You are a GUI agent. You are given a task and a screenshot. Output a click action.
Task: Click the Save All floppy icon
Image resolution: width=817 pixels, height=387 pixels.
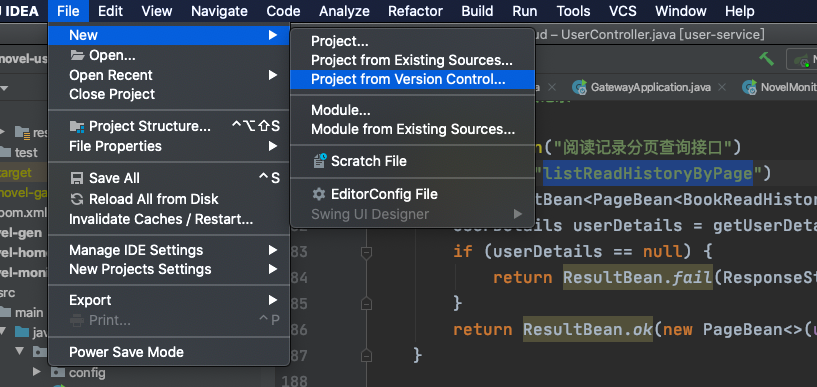[x=77, y=179]
